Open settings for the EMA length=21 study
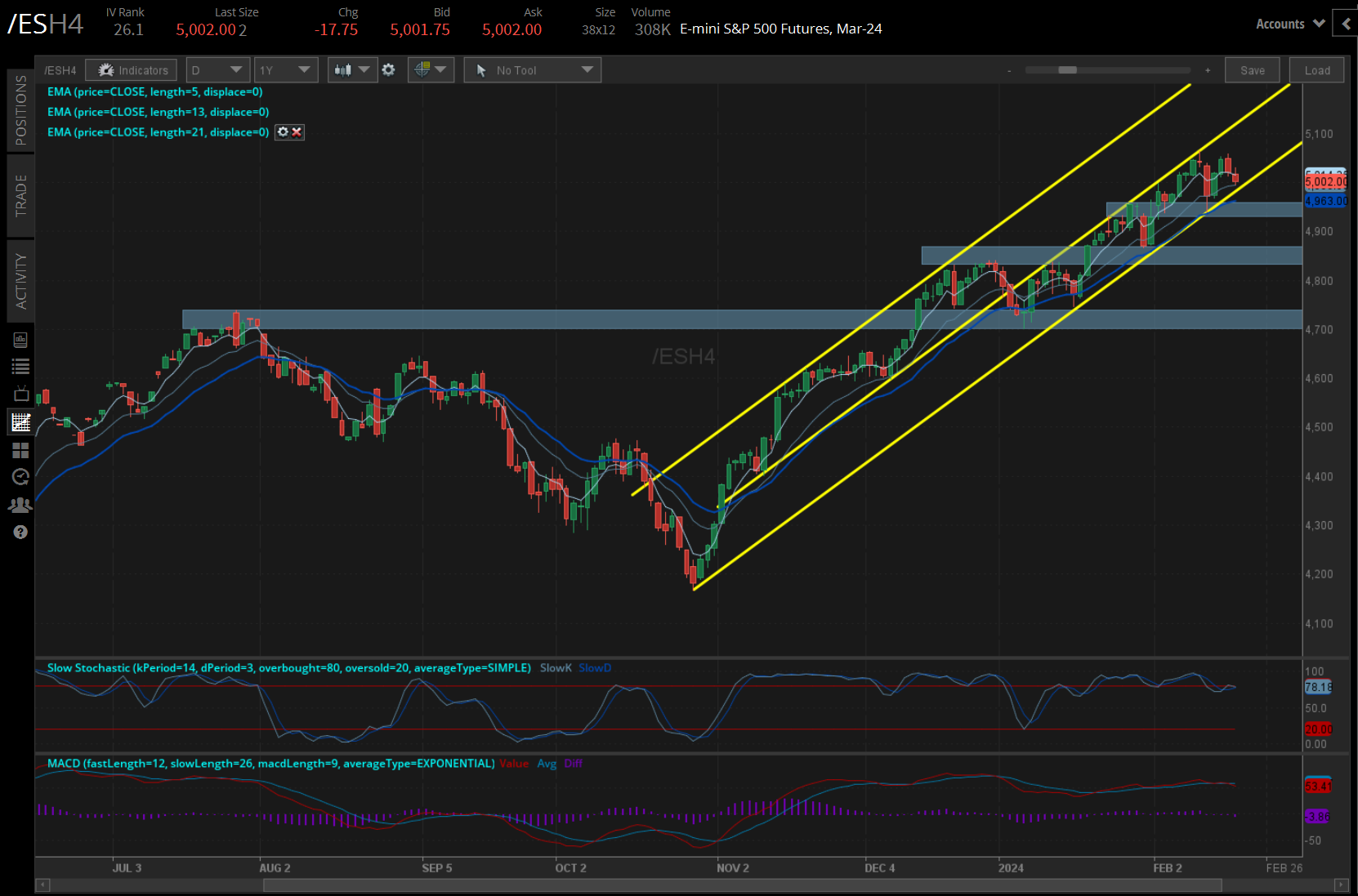The image size is (1358, 896). tap(283, 132)
